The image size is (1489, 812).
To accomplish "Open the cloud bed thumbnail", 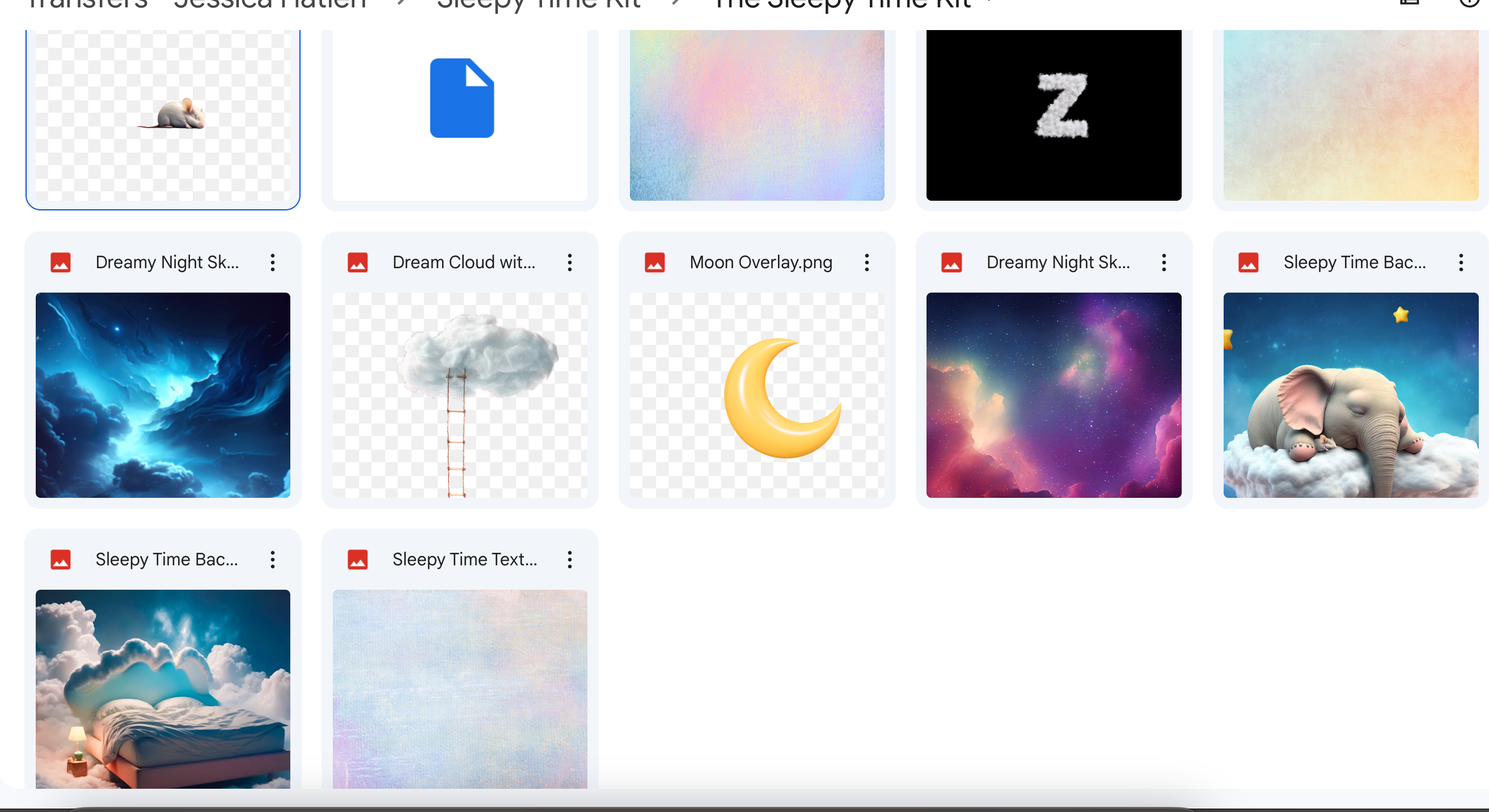I will click(x=163, y=689).
